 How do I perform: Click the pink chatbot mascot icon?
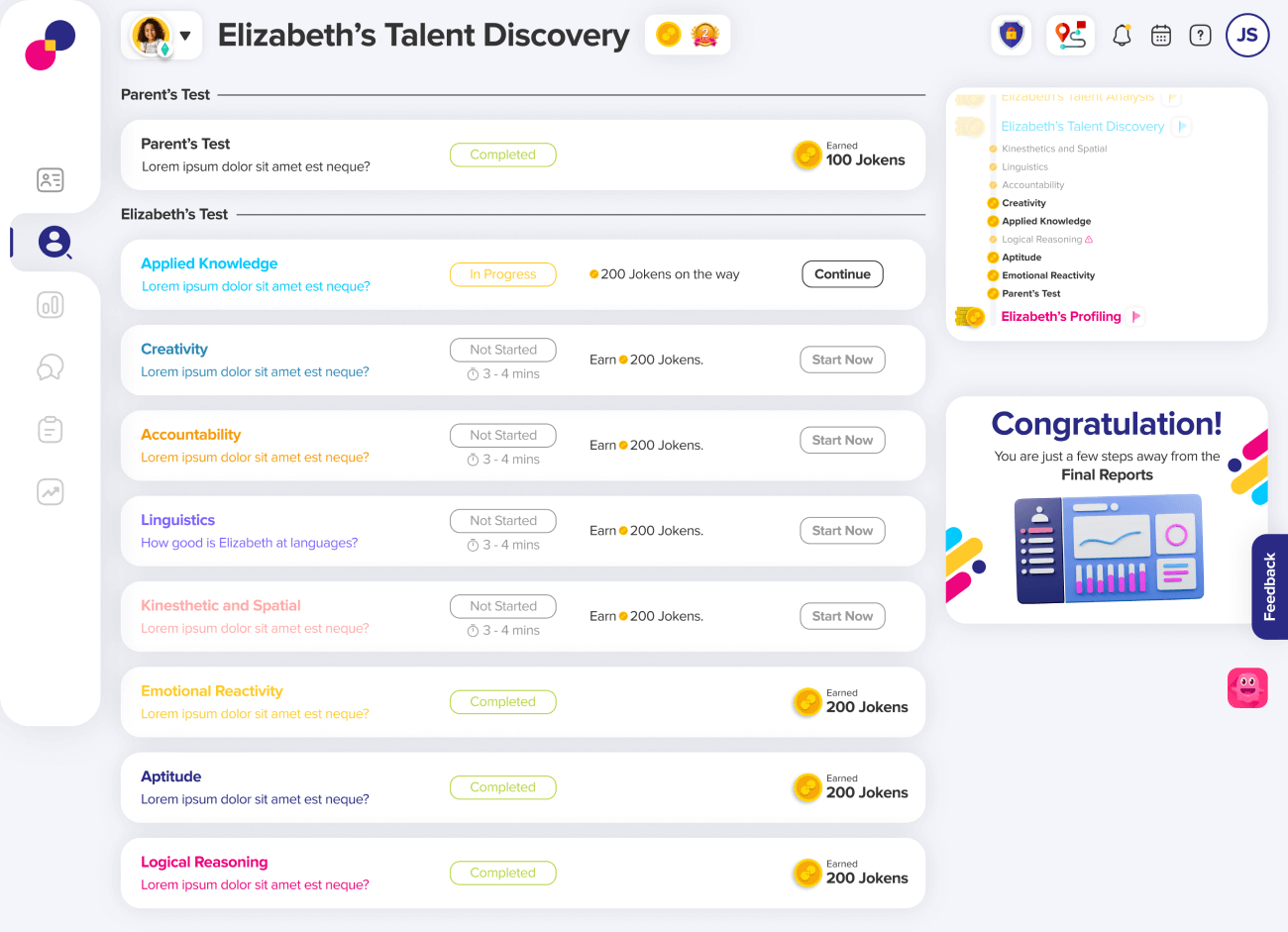click(x=1247, y=687)
